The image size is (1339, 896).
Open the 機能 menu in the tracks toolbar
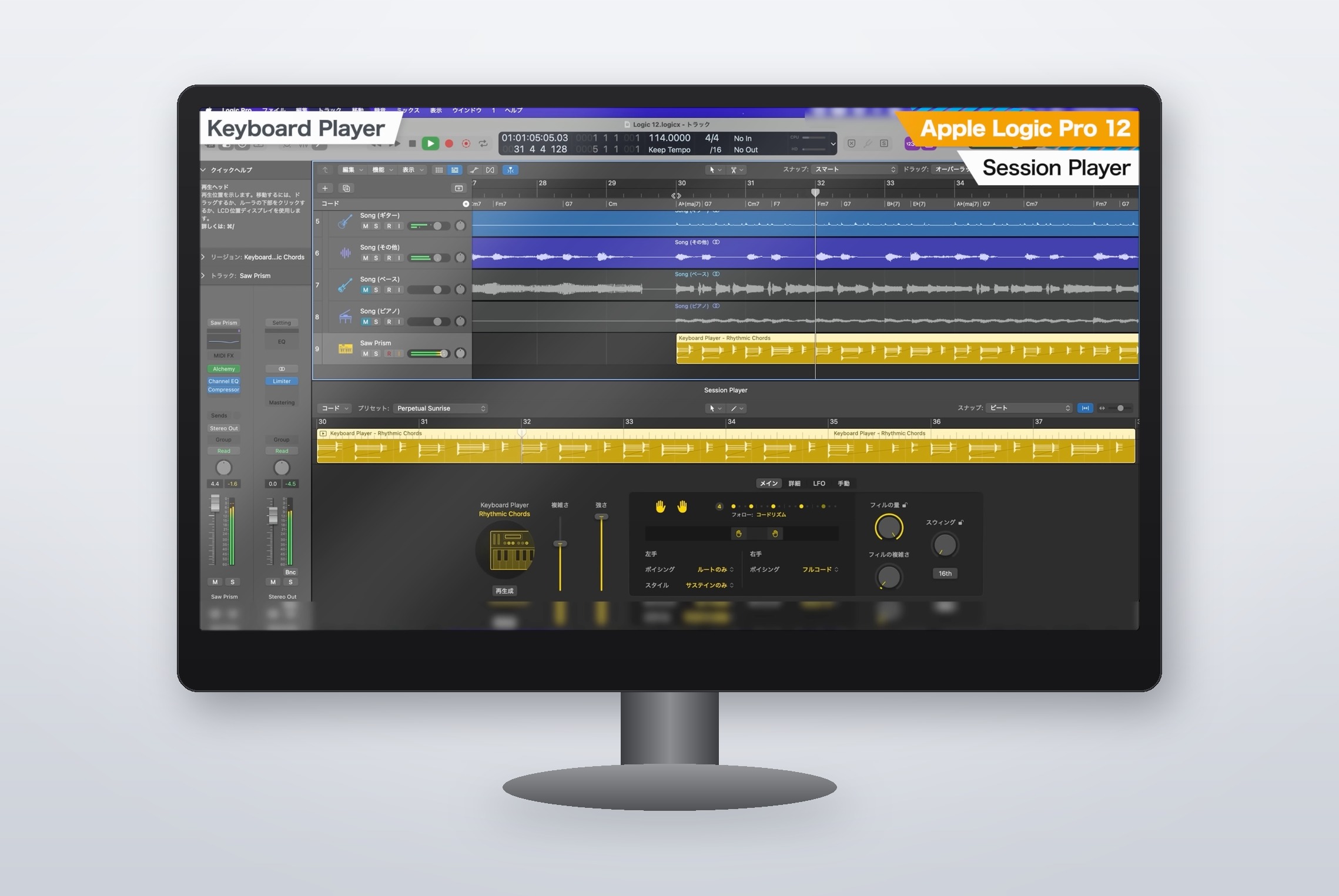(x=381, y=170)
